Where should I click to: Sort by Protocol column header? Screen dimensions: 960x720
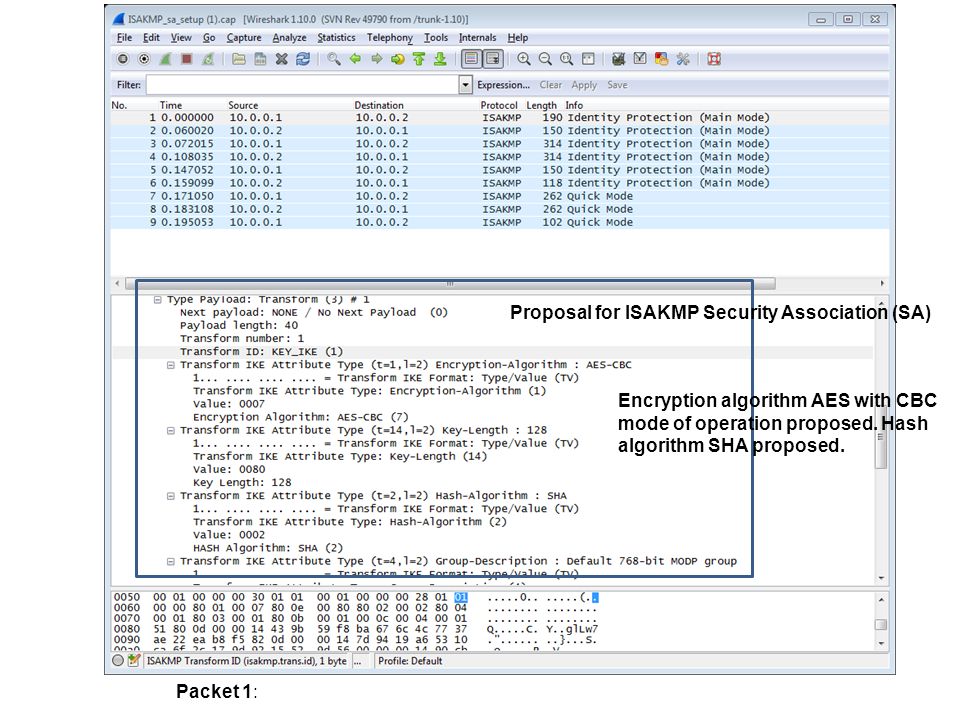[498, 105]
